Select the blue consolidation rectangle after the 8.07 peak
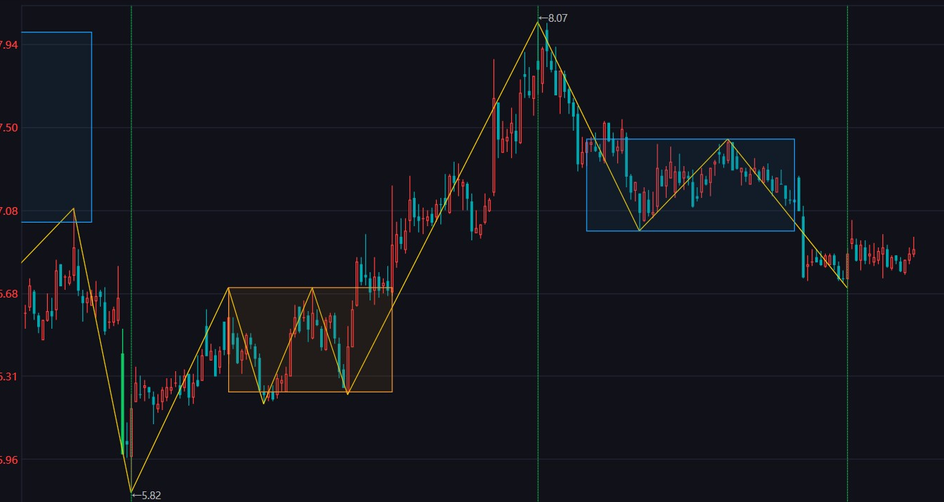Screen dimensions: 944x502 click(691, 185)
